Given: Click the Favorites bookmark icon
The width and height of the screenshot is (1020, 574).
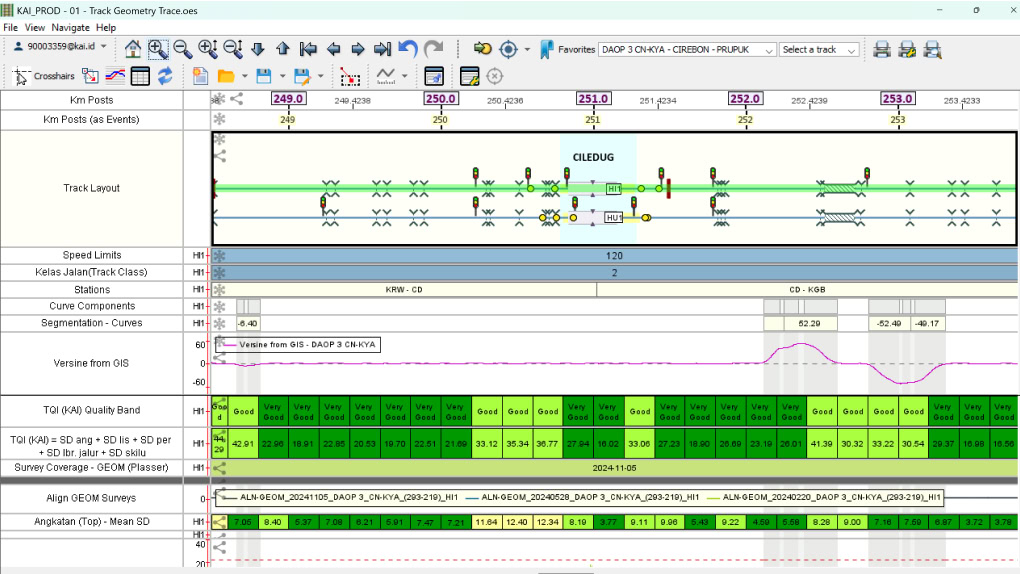Looking at the screenshot, I should pos(546,49).
